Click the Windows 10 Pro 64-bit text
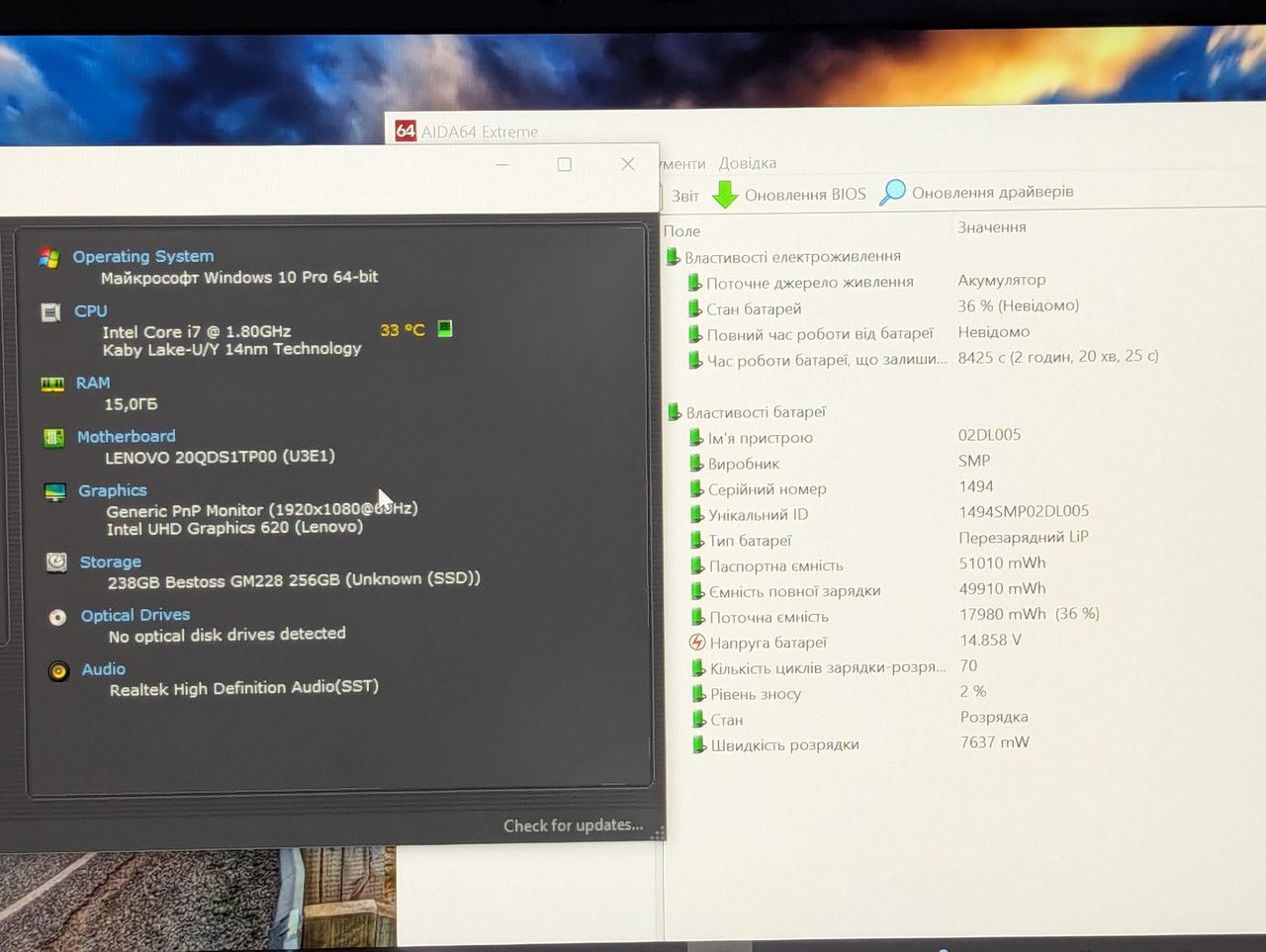1266x952 pixels. [239, 278]
